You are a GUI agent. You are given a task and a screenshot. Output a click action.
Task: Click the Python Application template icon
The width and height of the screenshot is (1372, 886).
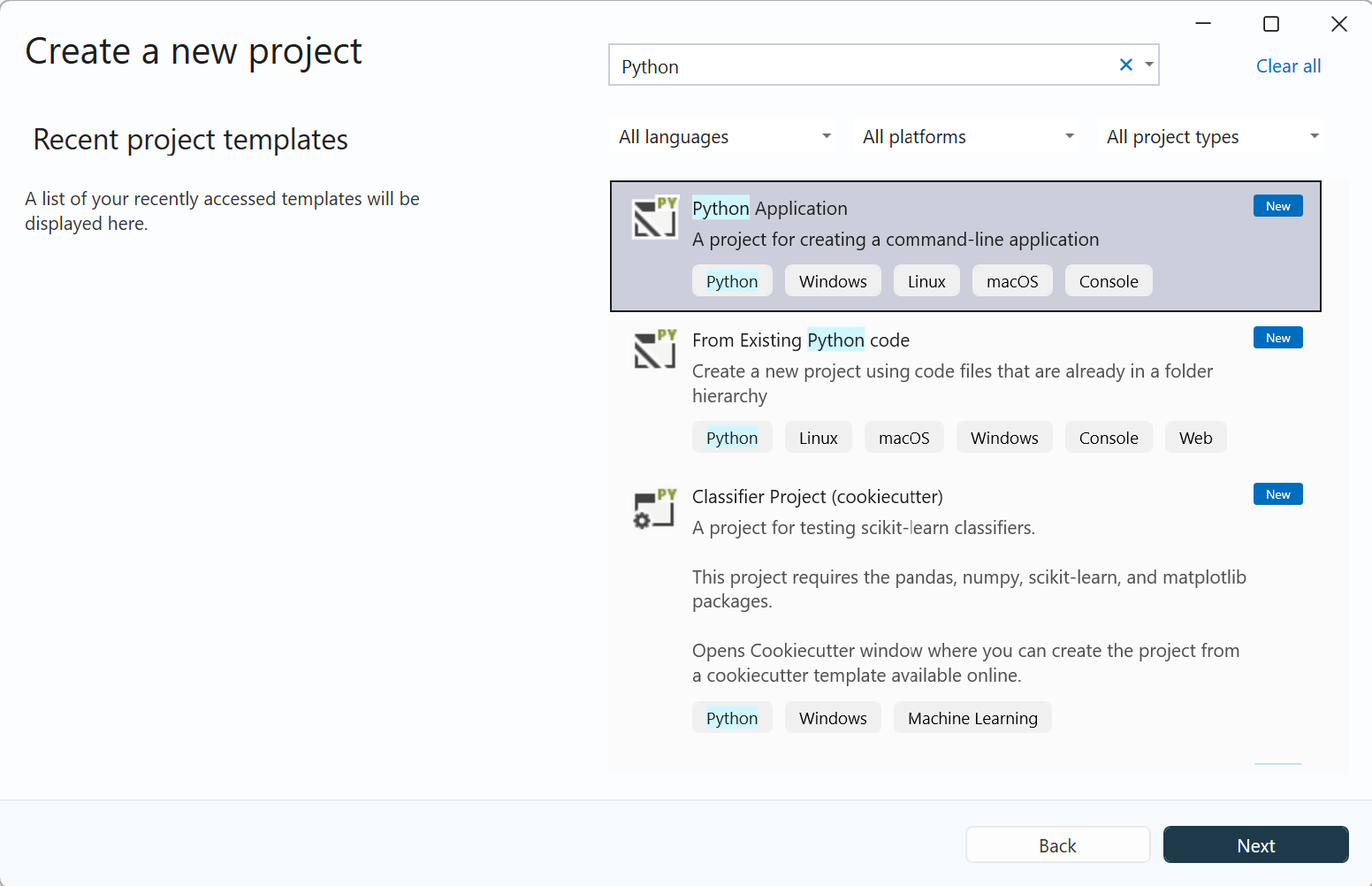coord(654,218)
